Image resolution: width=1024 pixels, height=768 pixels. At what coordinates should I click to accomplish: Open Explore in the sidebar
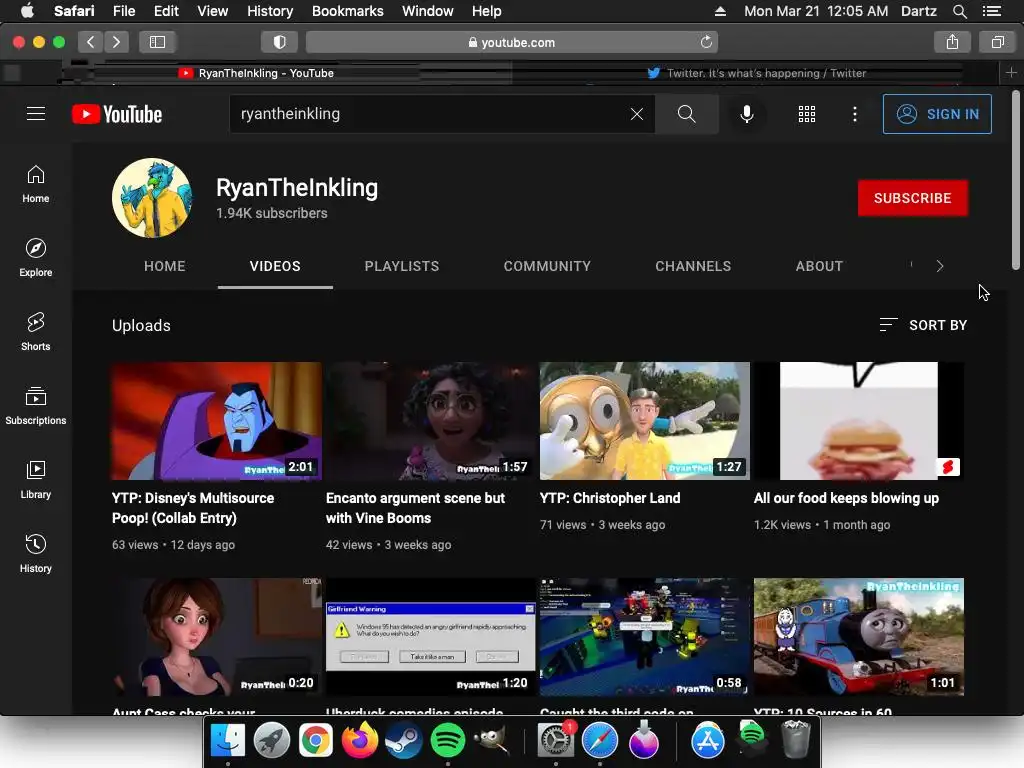click(x=36, y=258)
